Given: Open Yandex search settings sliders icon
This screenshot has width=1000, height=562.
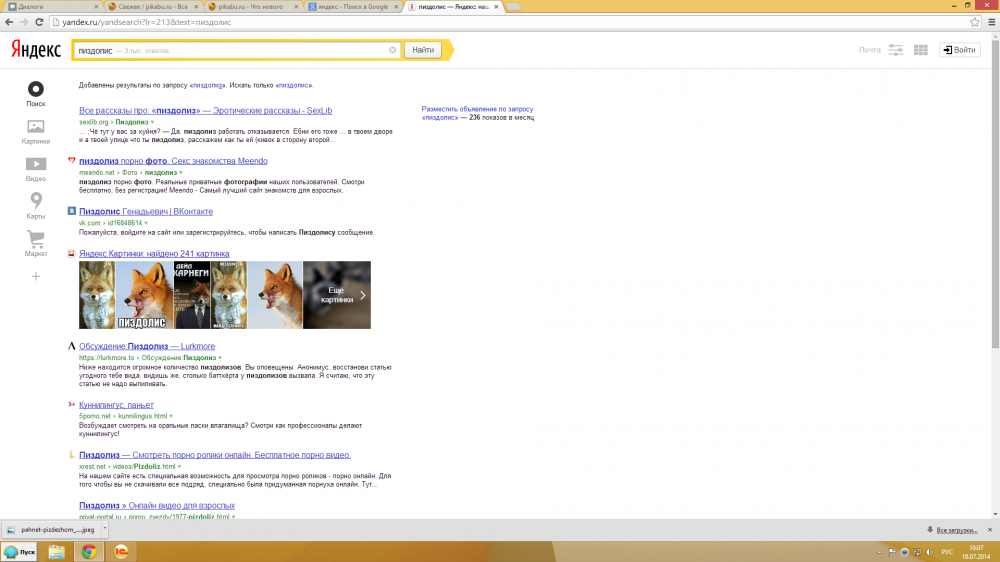Looking at the screenshot, I should pyautogui.click(x=896, y=50).
